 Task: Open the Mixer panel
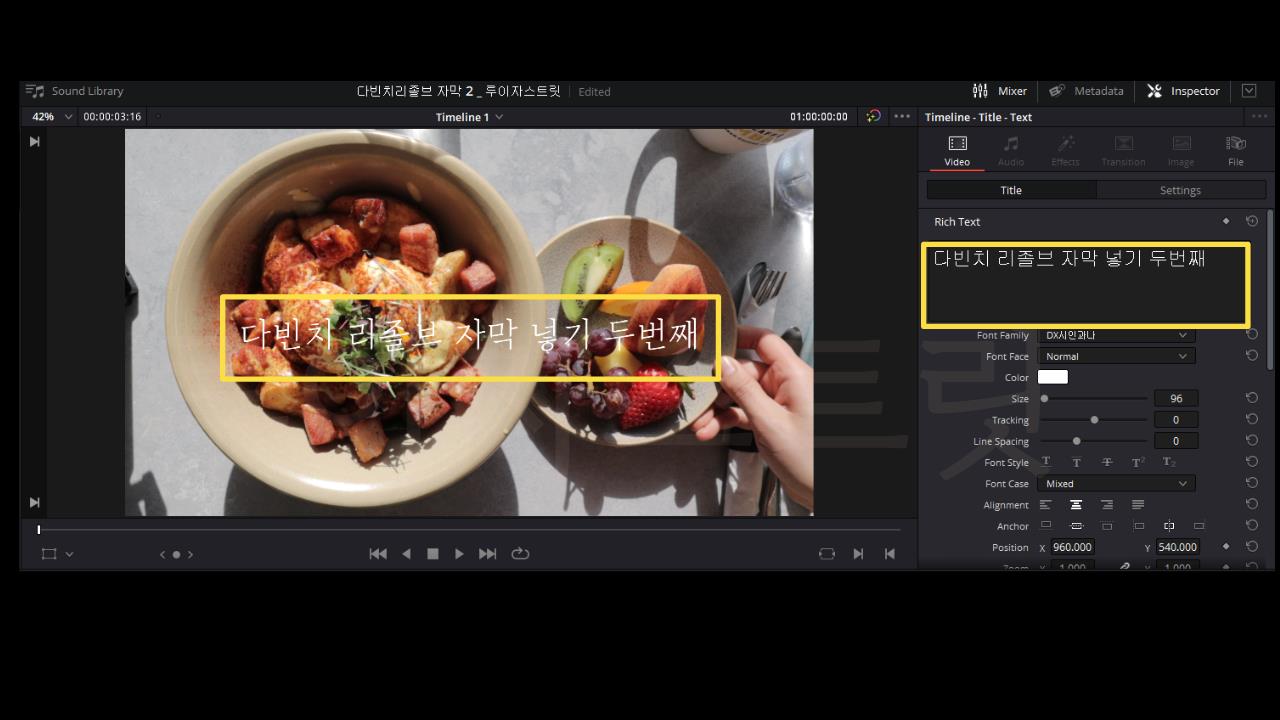(x=999, y=91)
